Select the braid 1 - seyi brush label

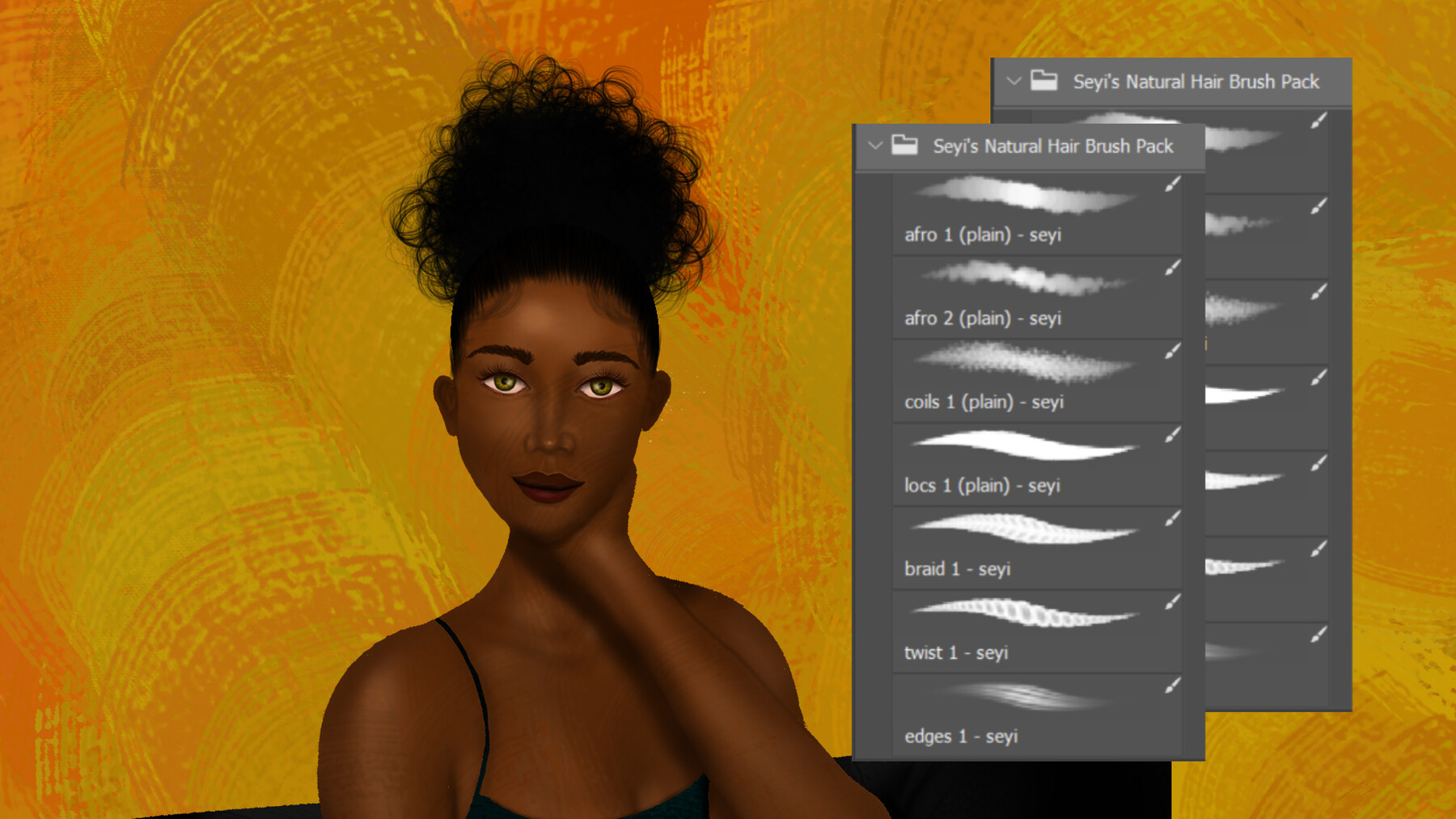[958, 569]
